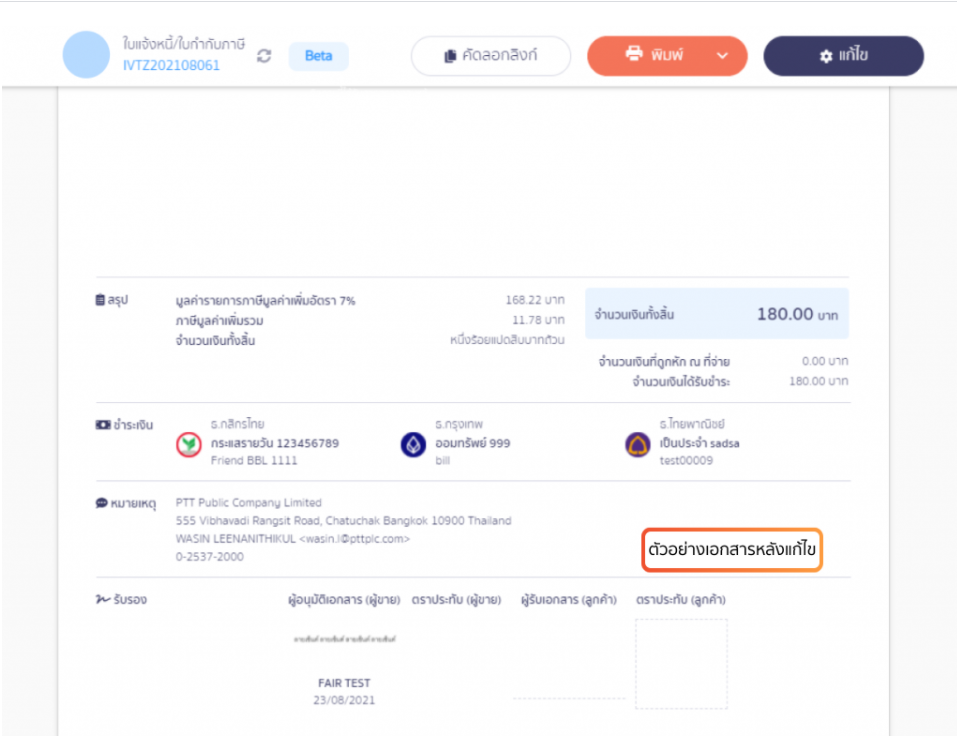Click the customer signature dashed line

pyautogui.click(x=568, y=698)
